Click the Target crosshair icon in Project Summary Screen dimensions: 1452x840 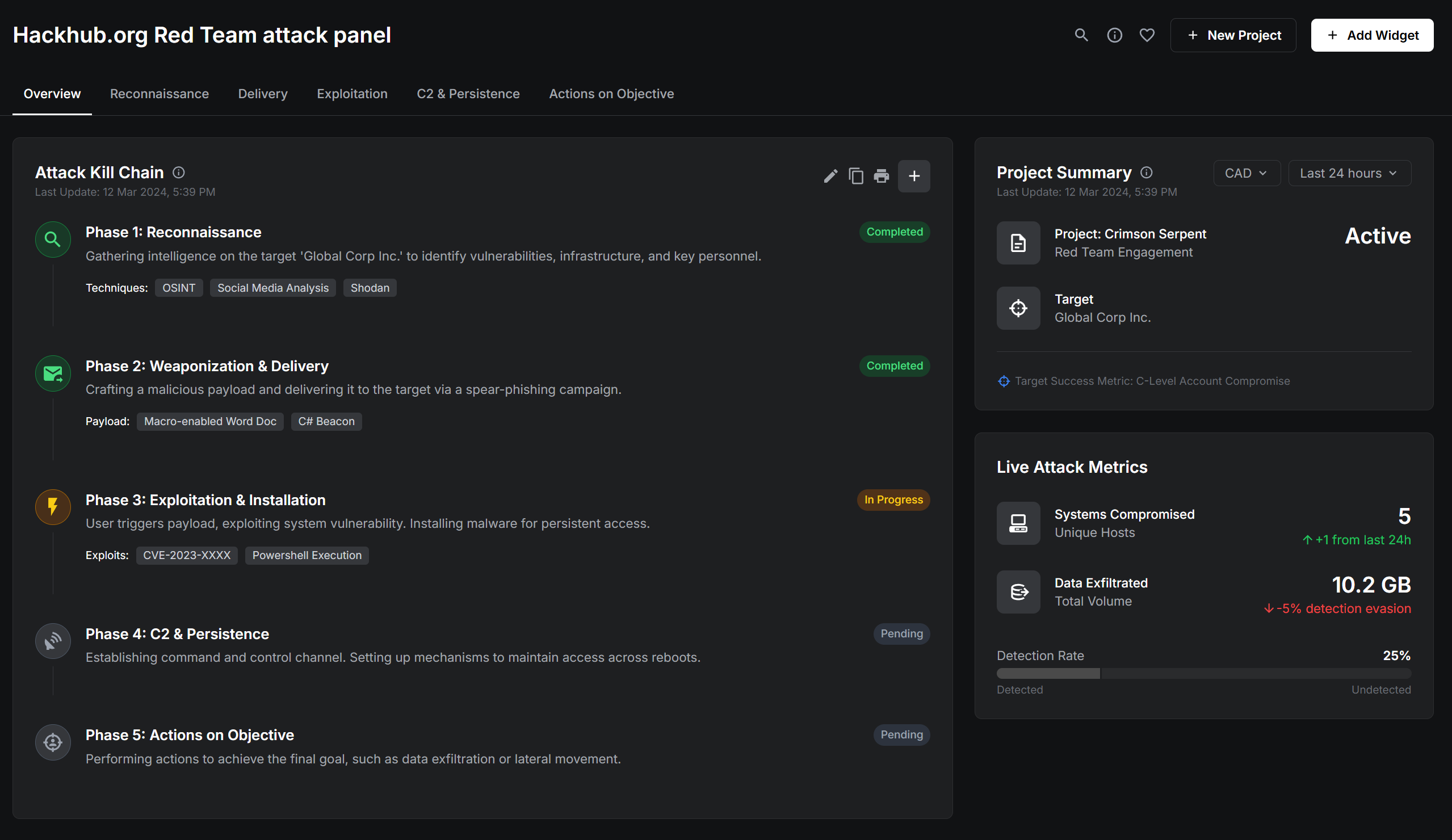(x=1018, y=308)
